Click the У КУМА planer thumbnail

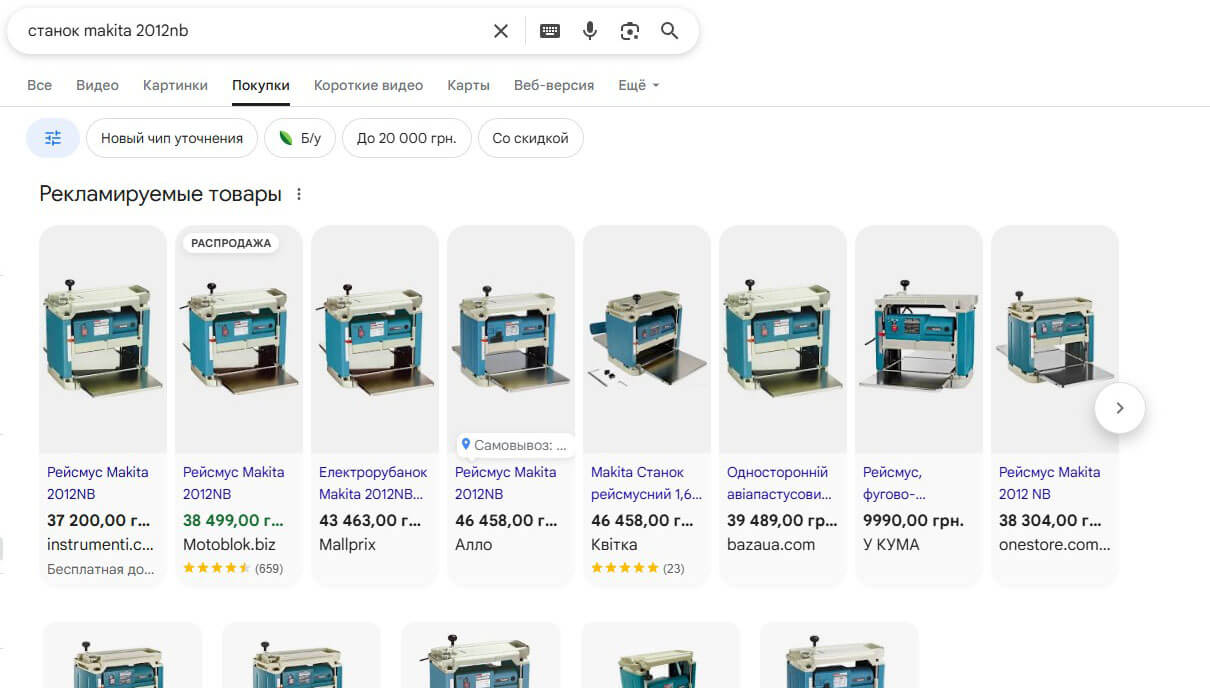[x=918, y=340]
